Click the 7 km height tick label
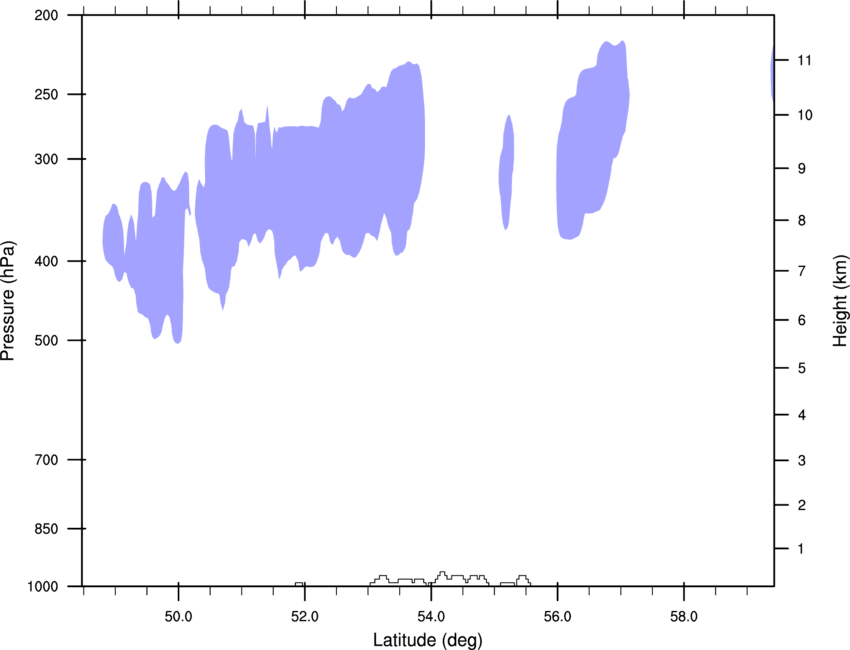The image size is (850, 650). [802, 271]
